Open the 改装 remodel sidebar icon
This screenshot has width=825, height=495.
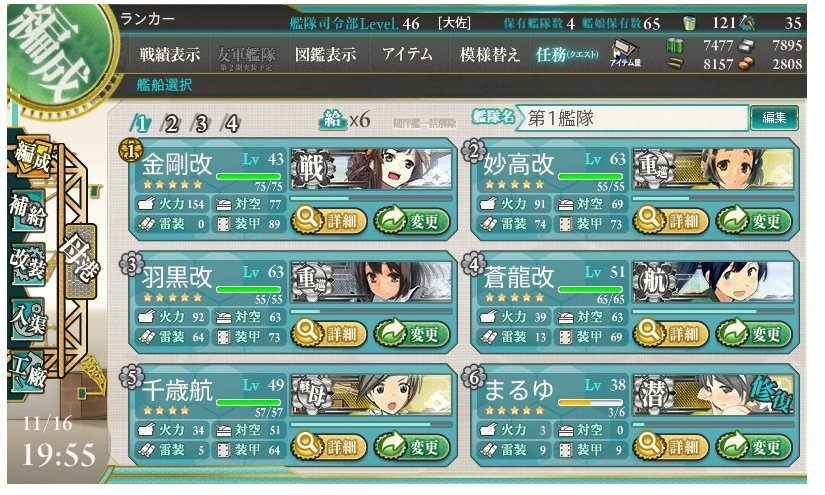click(28, 264)
